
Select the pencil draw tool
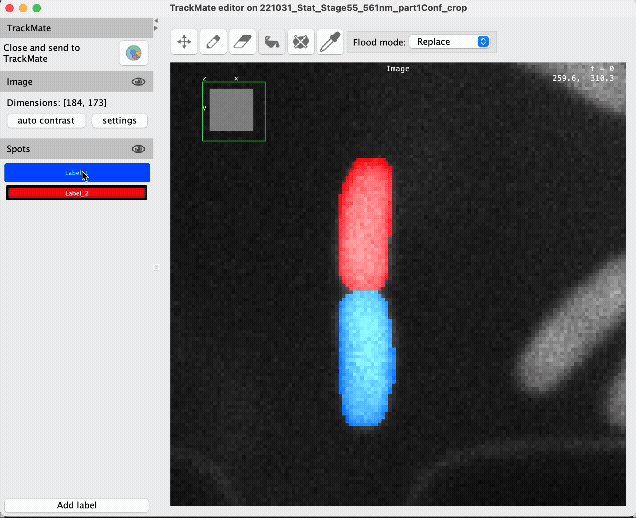[x=213, y=42]
